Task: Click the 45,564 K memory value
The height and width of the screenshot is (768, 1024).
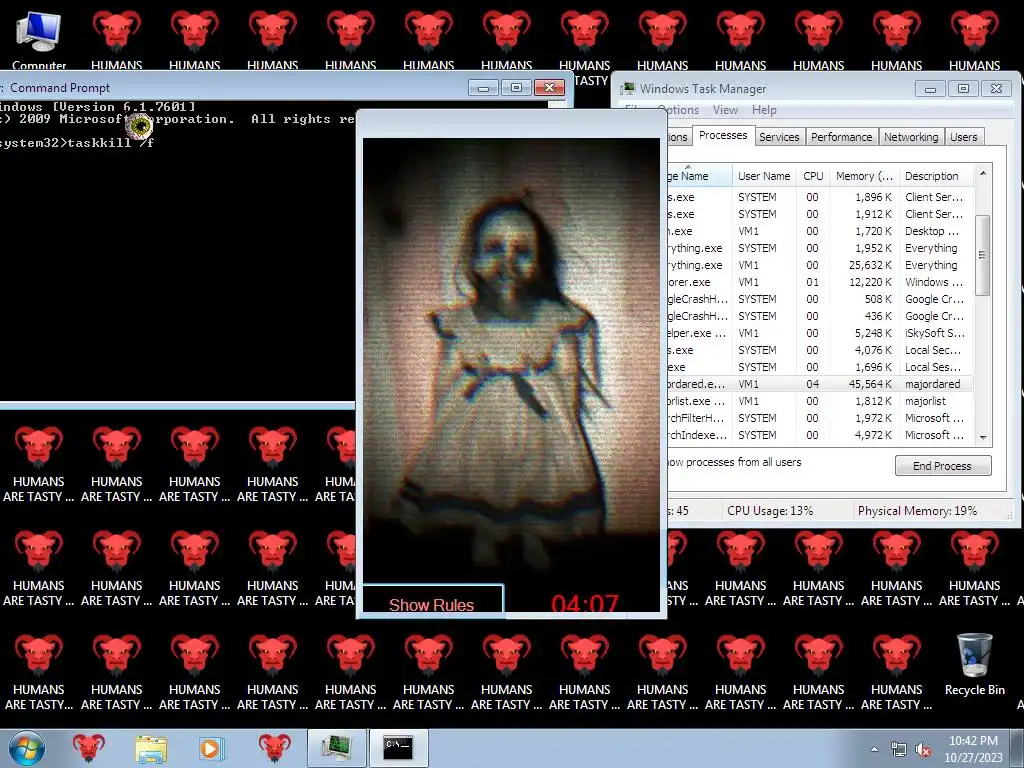Action: point(870,384)
